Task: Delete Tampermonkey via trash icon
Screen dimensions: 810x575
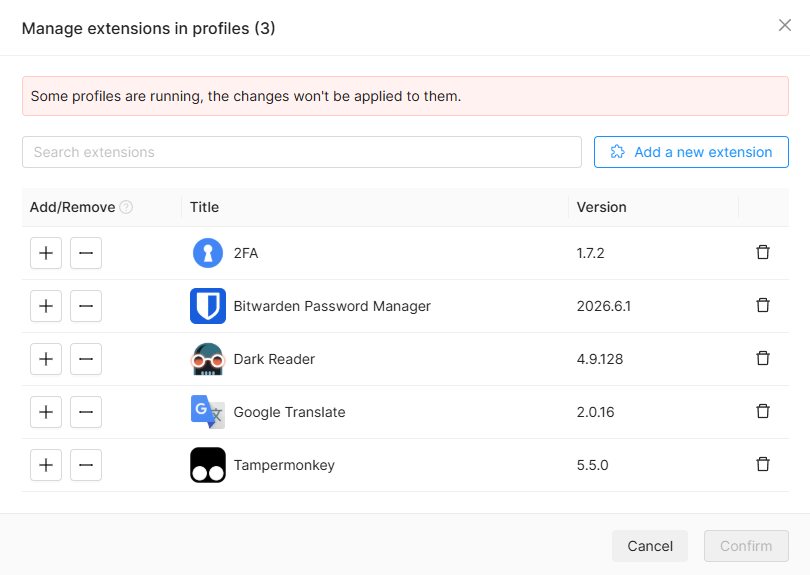Action: (763, 464)
